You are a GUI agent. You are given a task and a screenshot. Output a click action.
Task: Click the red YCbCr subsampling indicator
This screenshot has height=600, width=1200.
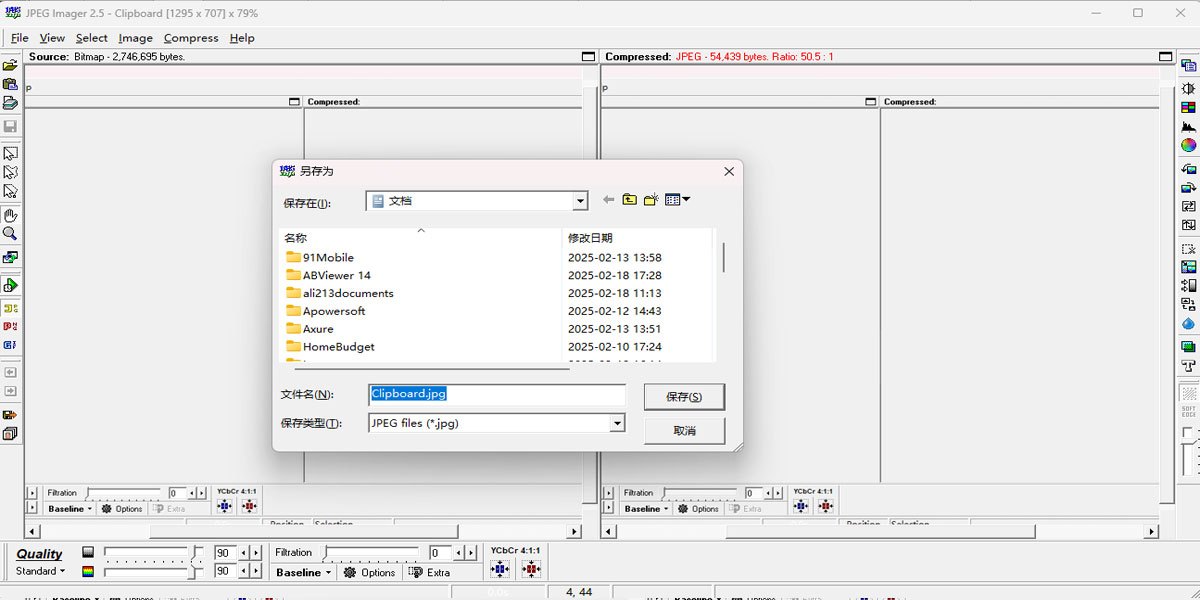pos(532,569)
